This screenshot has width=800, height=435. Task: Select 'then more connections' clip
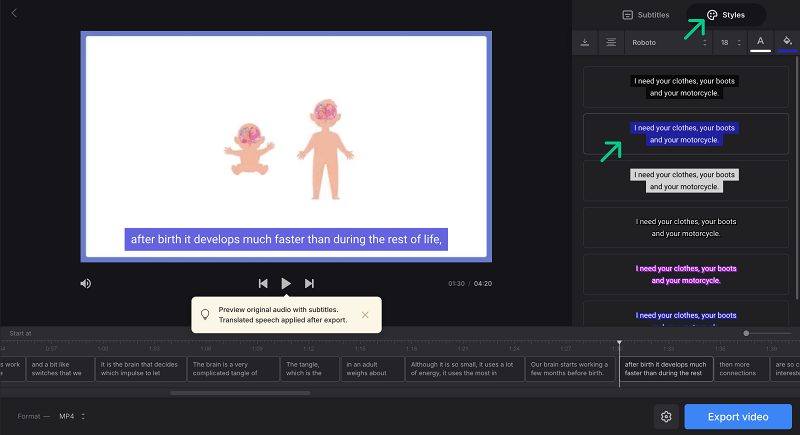(x=742, y=369)
